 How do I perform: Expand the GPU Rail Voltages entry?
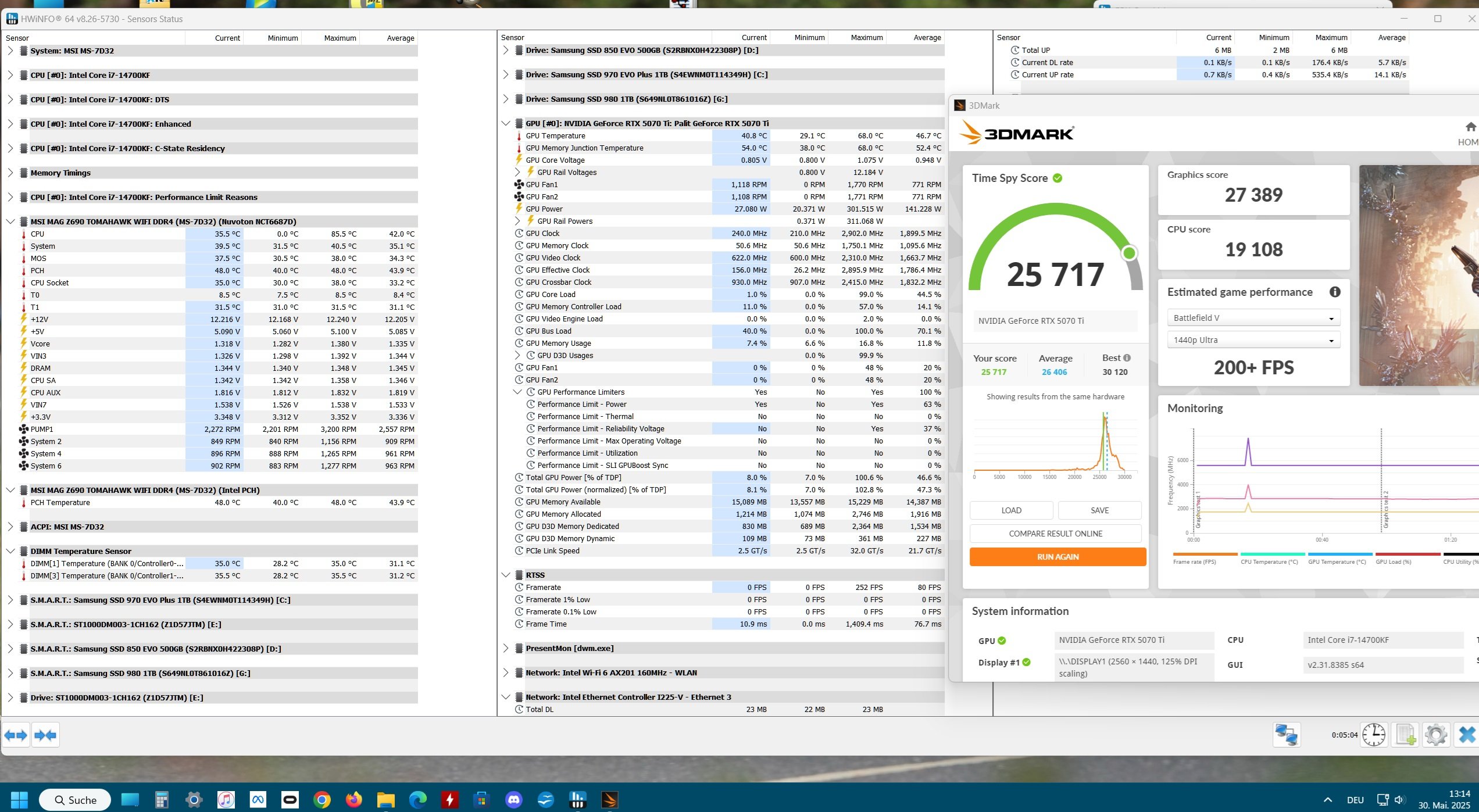point(517,173)
